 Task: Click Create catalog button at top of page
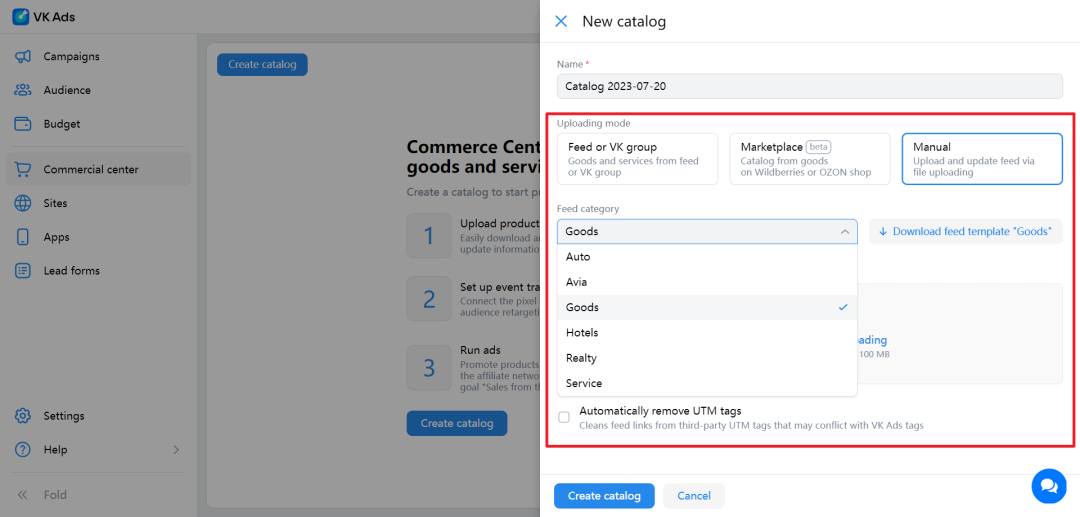[262, 65]
